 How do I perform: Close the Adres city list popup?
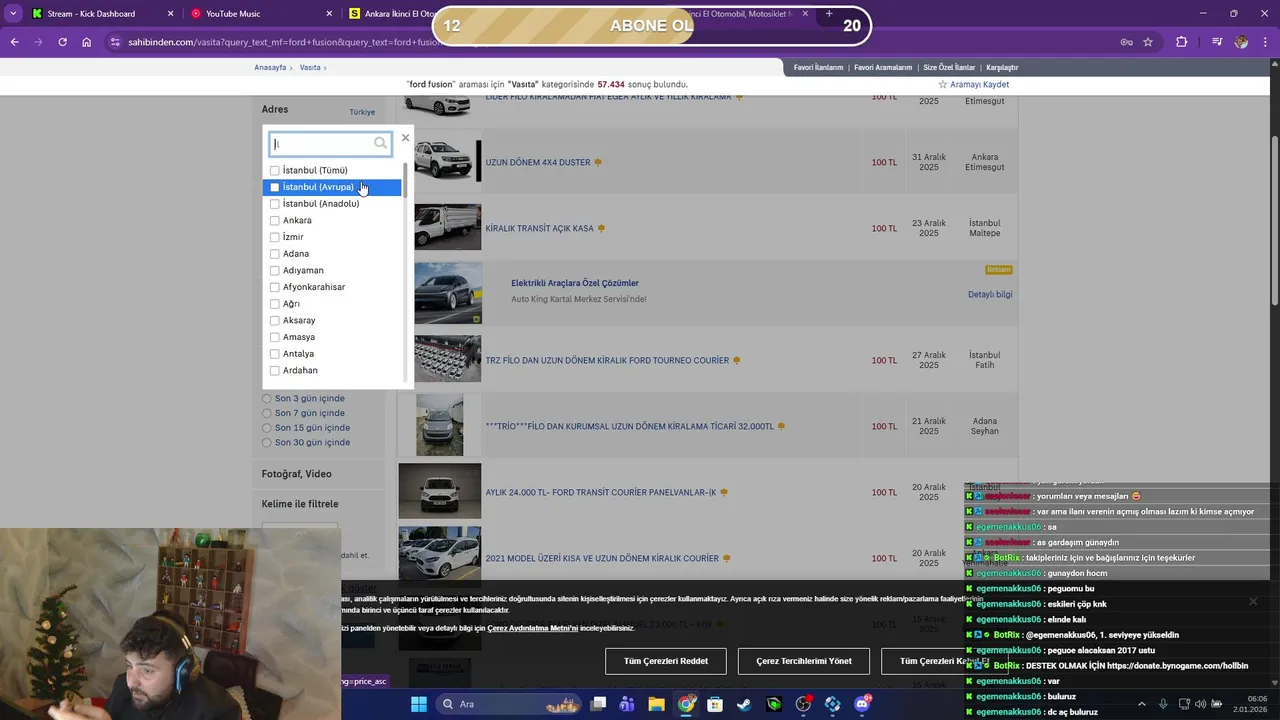coord(405,138)
